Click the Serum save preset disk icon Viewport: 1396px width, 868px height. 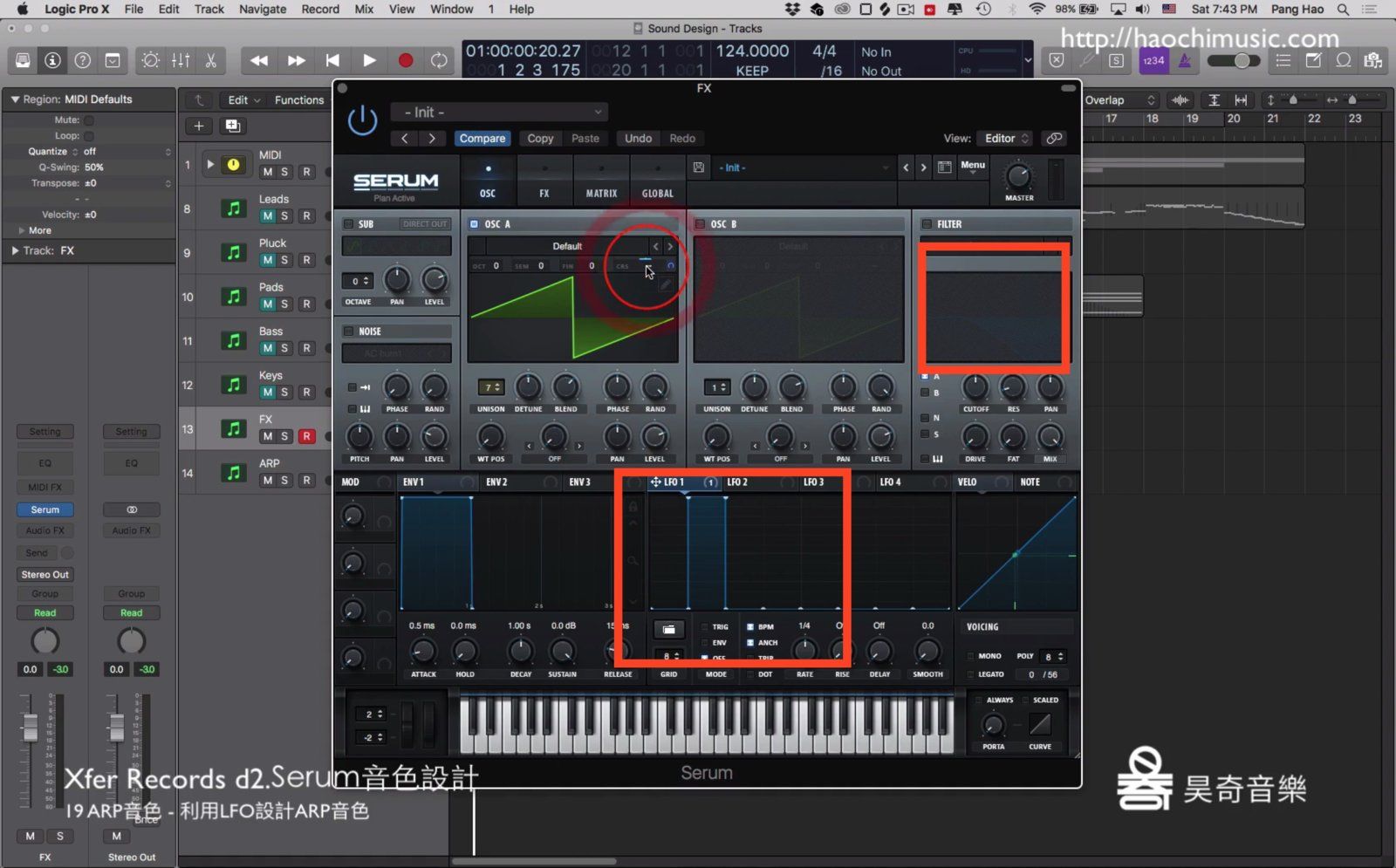pos(699,167)
